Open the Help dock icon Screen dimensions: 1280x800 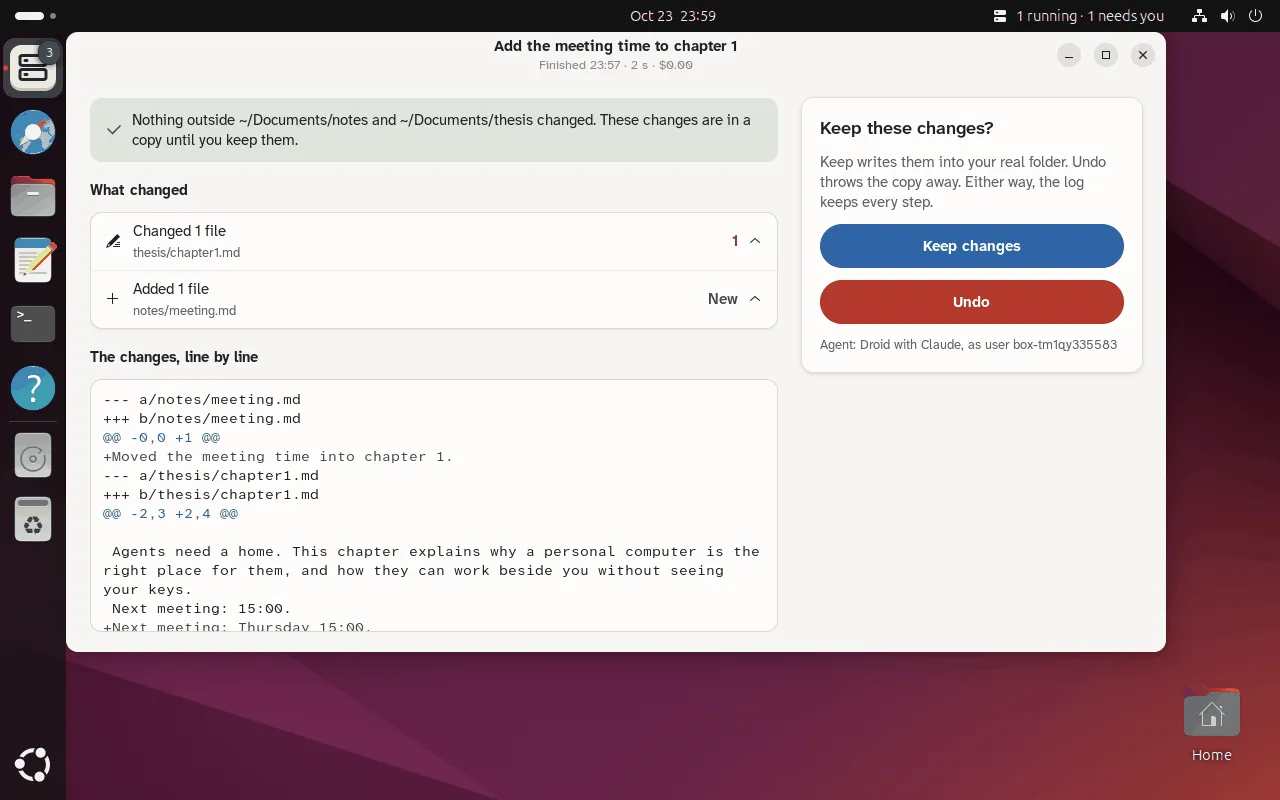33,387
